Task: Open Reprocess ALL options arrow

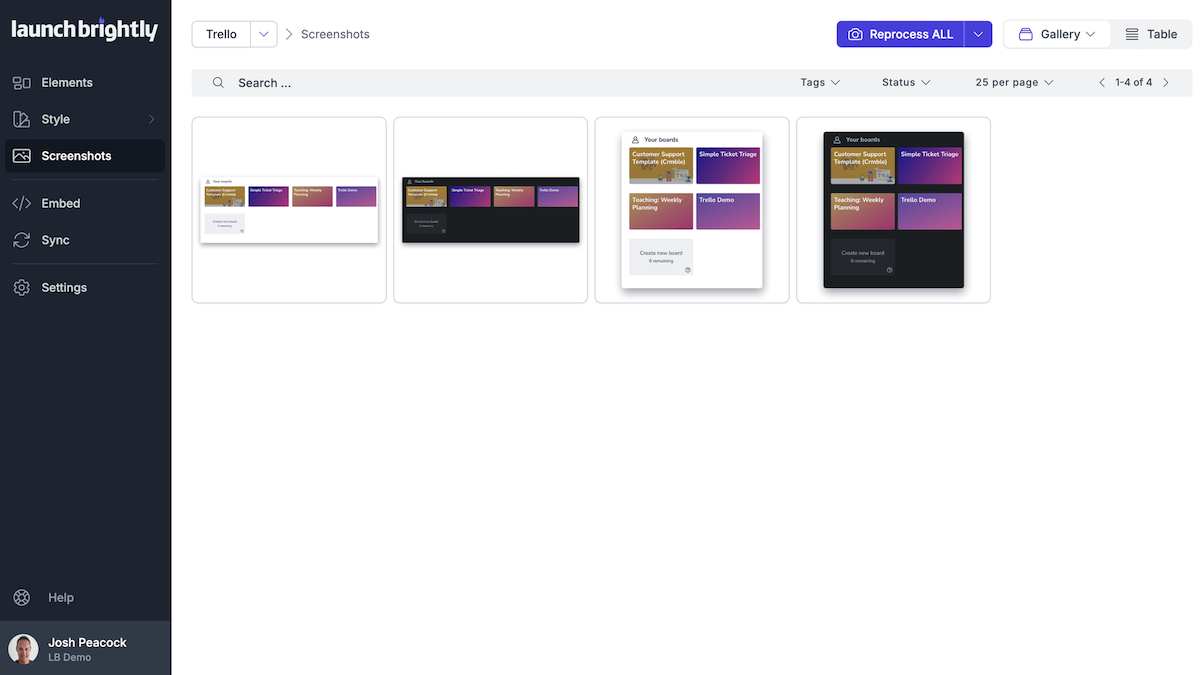Action: (x=979, y=34)
